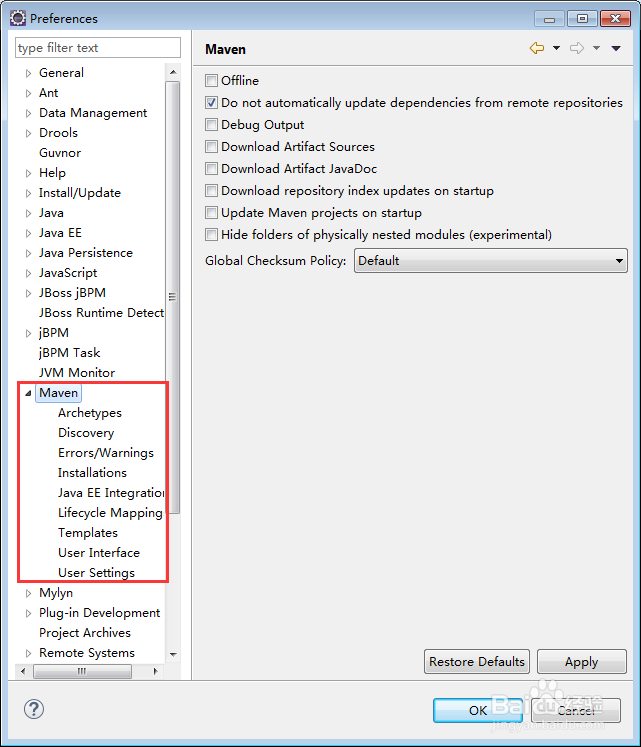This screenshot has width=641, height=747.
Task: Focus the type filter text field
Action: [98, 48]
